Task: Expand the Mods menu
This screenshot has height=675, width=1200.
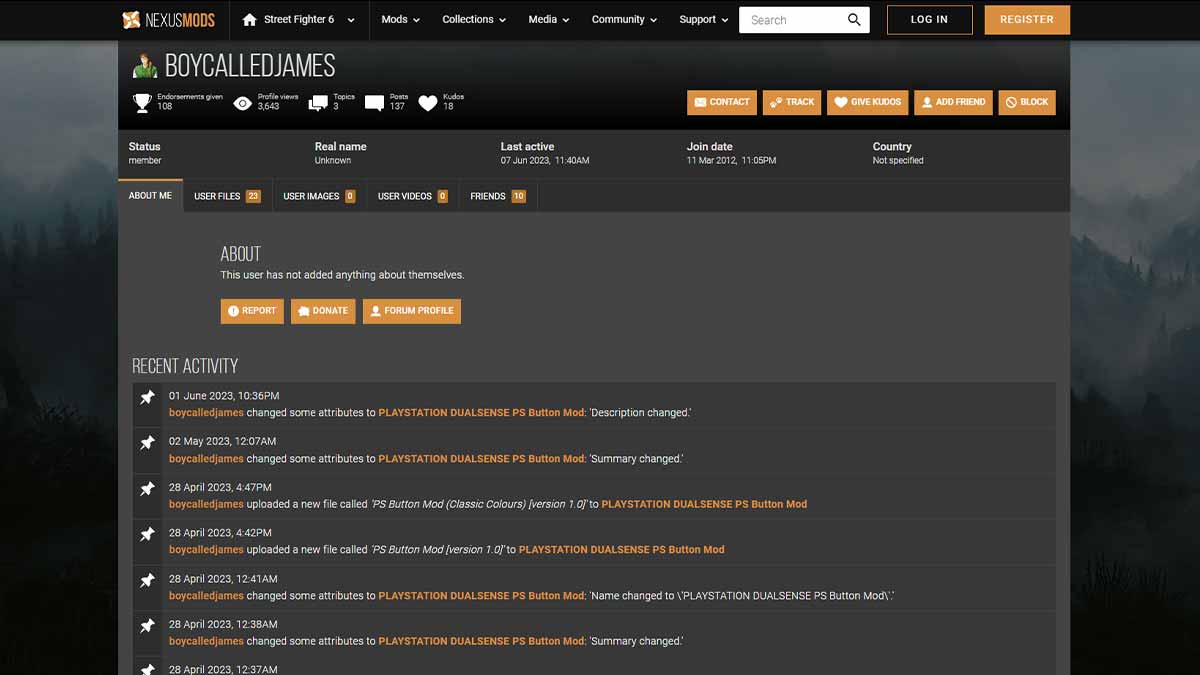Action: [400, 20]
